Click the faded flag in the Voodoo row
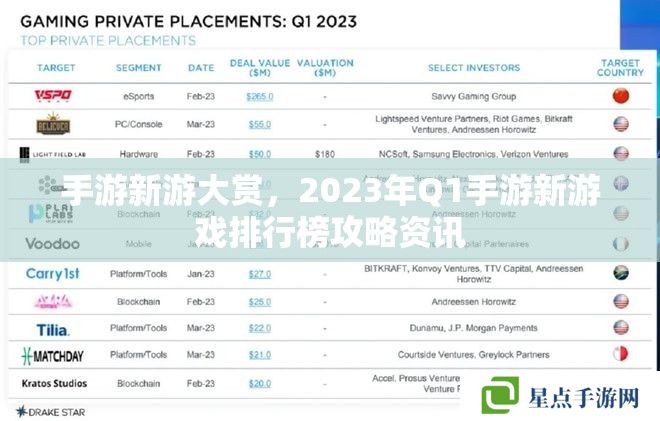The width and height of the screenshot is (660, 421). (x=621, y=244)
